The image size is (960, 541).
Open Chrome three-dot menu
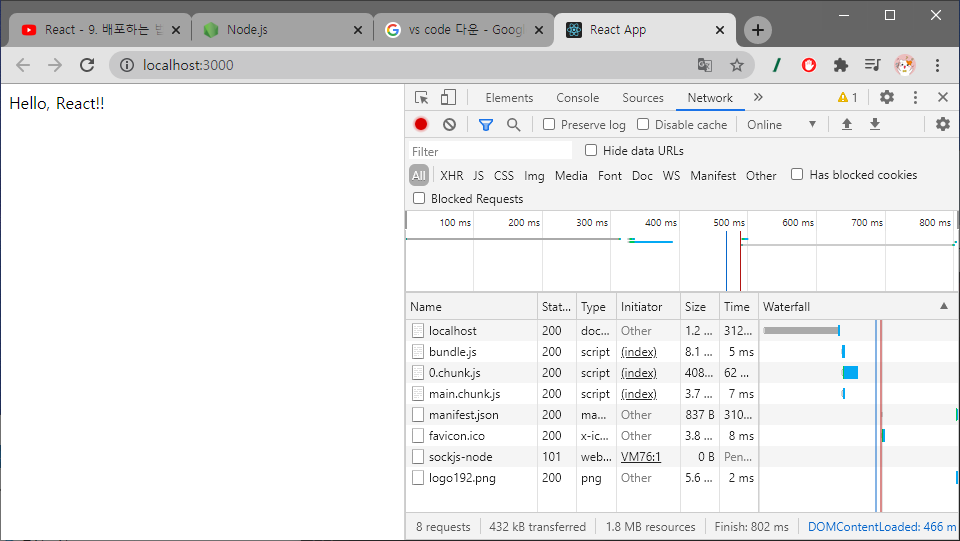pos(937,65)
